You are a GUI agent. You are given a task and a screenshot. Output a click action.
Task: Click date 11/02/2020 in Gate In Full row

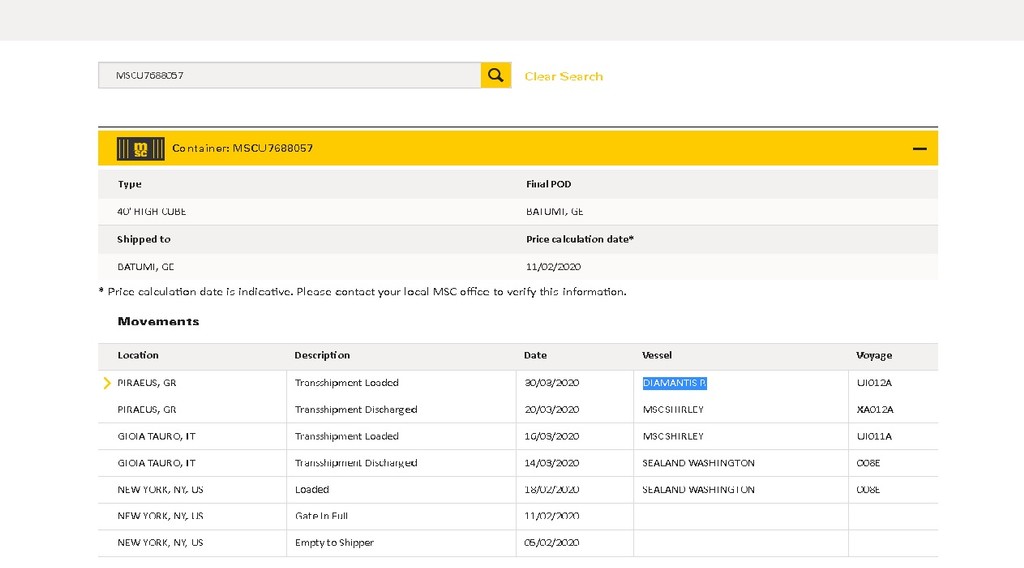click(552, 516)
